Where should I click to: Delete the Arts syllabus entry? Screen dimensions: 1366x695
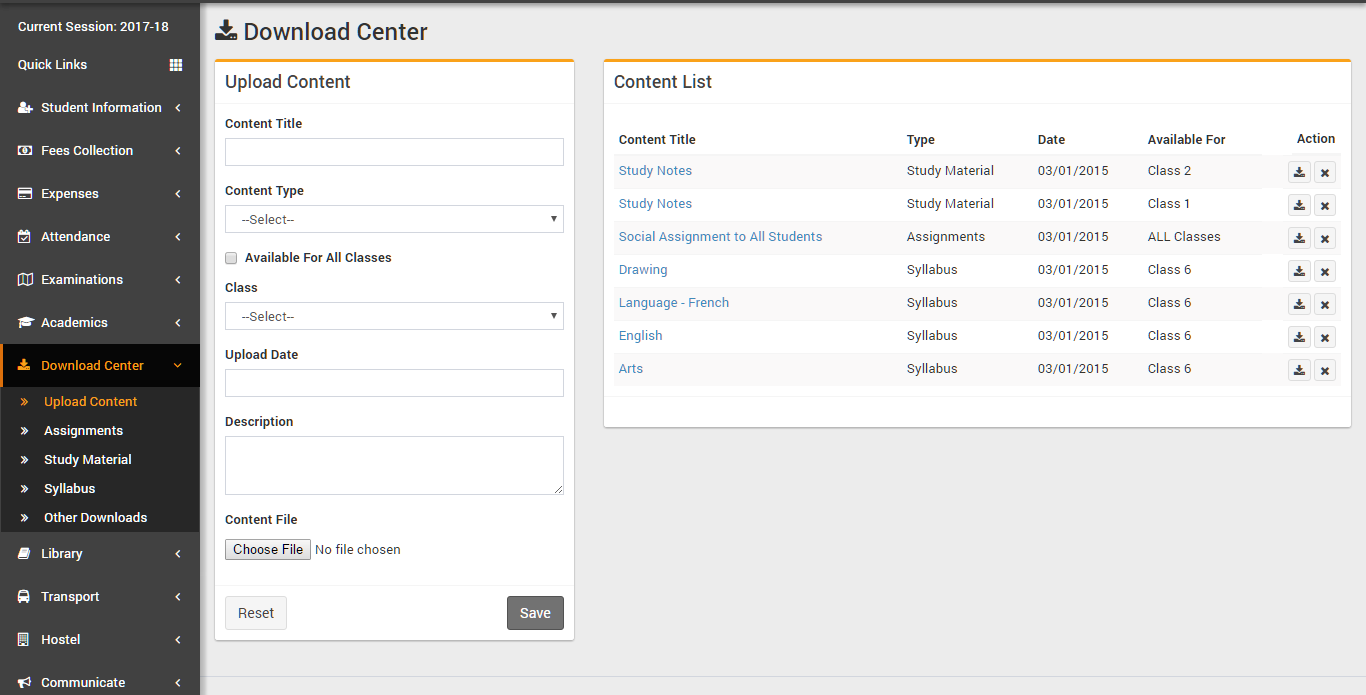coord(1325,370)
